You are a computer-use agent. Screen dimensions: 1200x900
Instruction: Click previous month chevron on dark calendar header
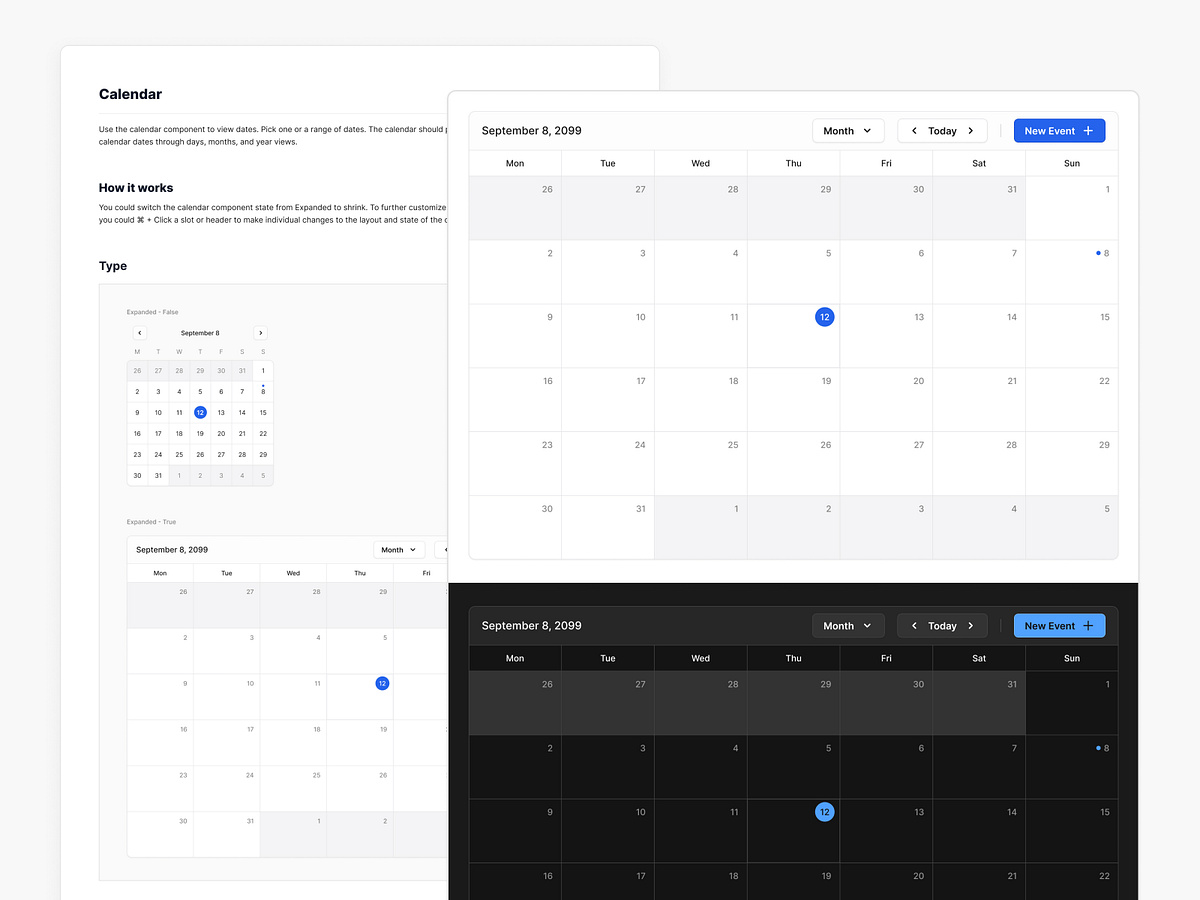coord(914,625)
